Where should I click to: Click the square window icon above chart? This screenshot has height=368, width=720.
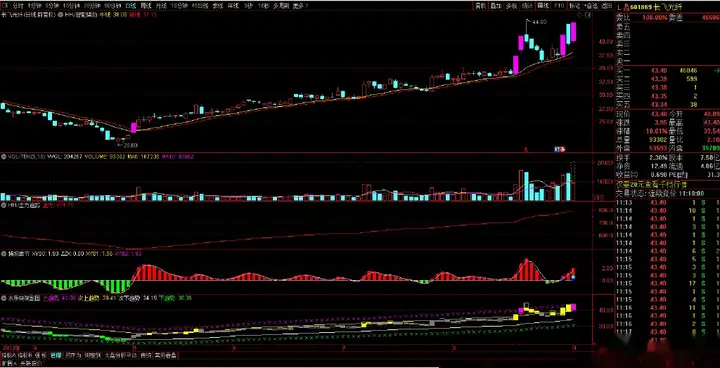click(x=588, y=15)
